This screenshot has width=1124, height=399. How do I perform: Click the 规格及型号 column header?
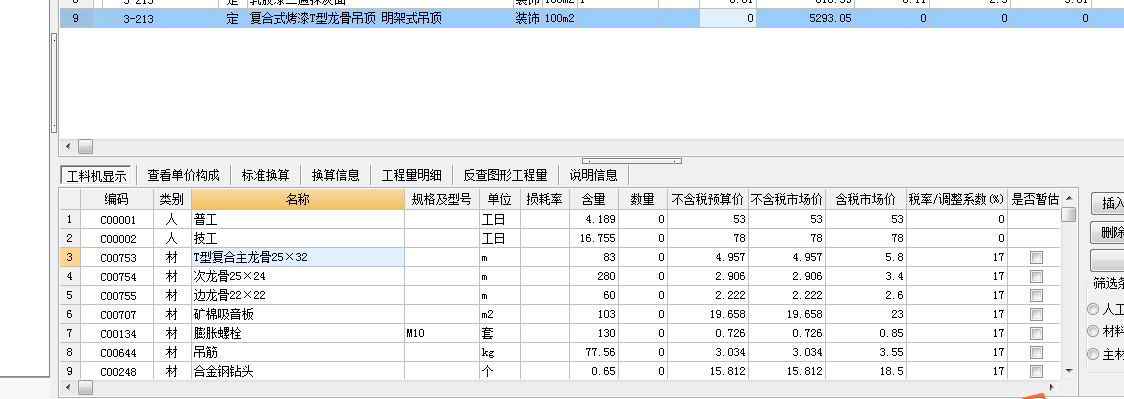click(442, 199)
